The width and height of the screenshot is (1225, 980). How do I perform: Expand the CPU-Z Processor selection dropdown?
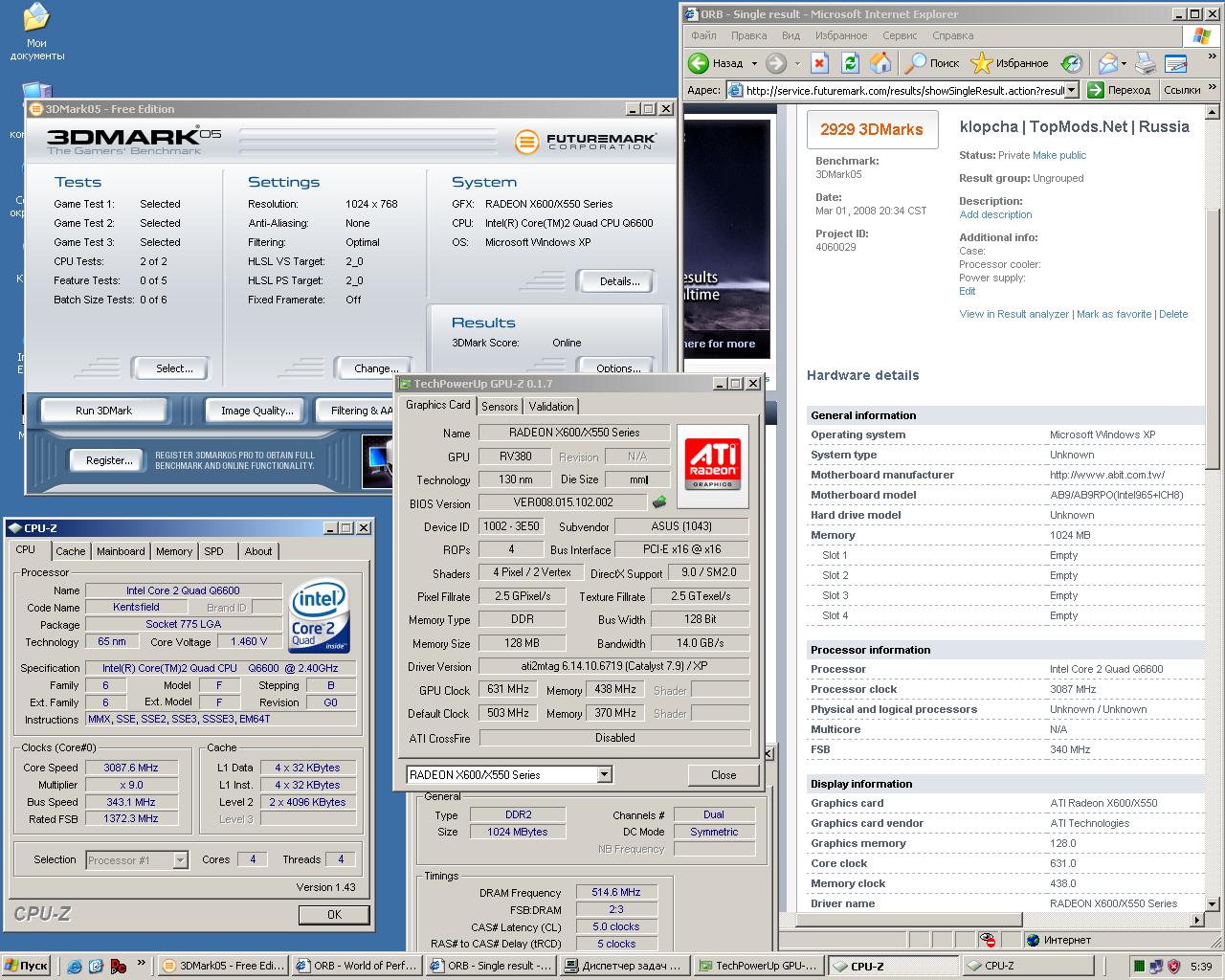pyautogui.click(x=180, y=860)
